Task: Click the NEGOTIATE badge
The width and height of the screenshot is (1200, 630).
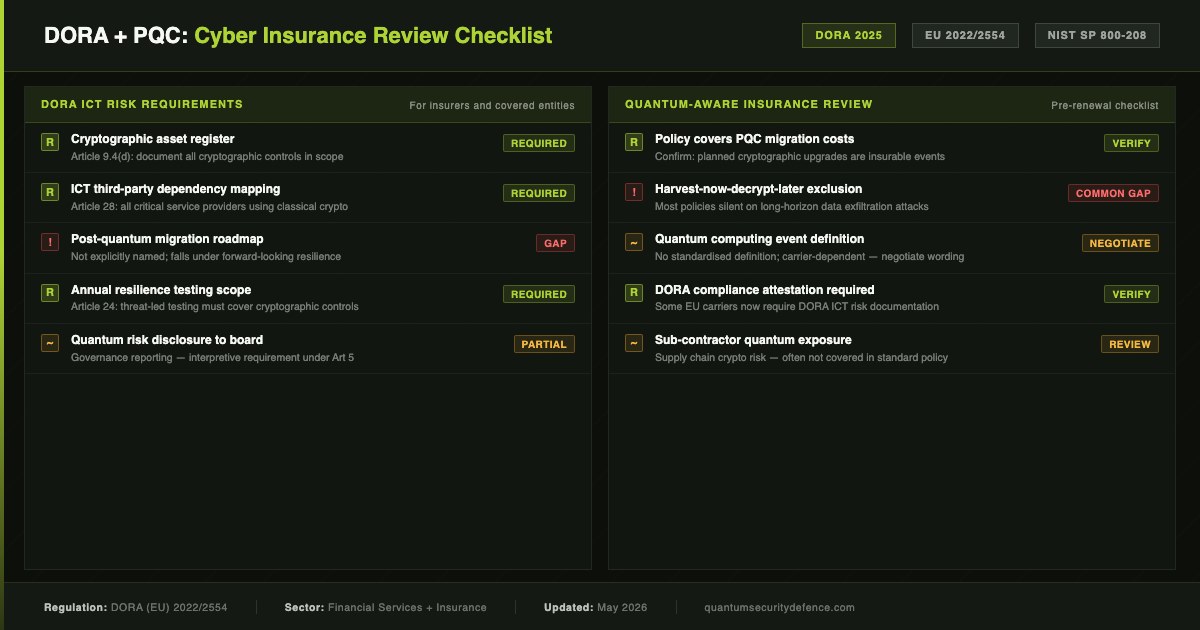Action: pos(1120,243)
